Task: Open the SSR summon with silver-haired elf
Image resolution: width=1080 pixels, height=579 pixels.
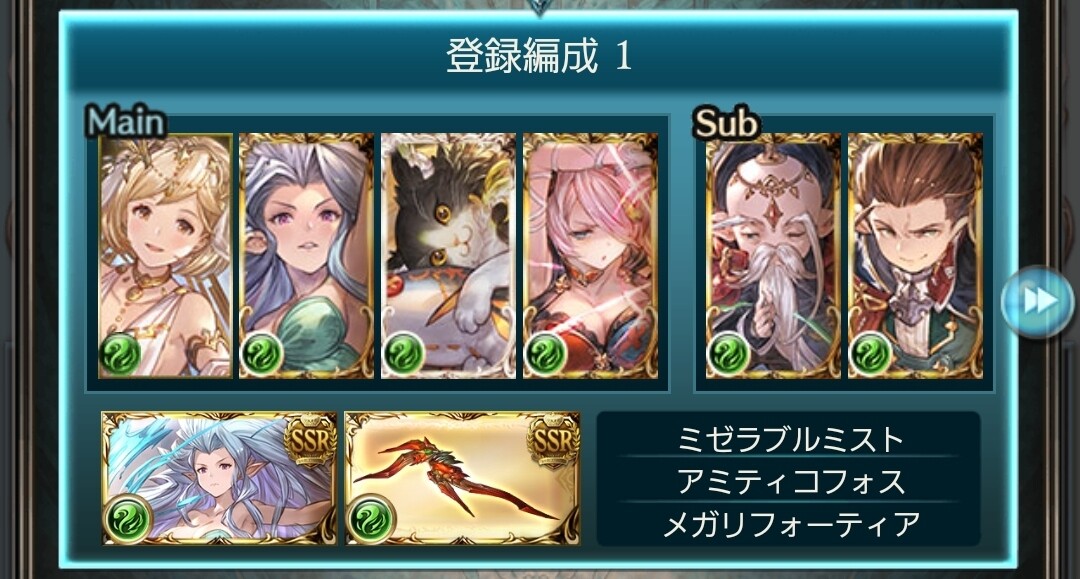Action: [219, 478]
